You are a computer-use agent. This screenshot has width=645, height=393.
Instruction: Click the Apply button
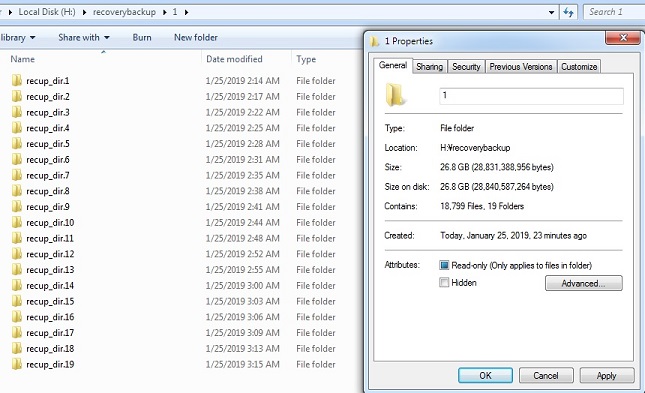coord(606,375)
